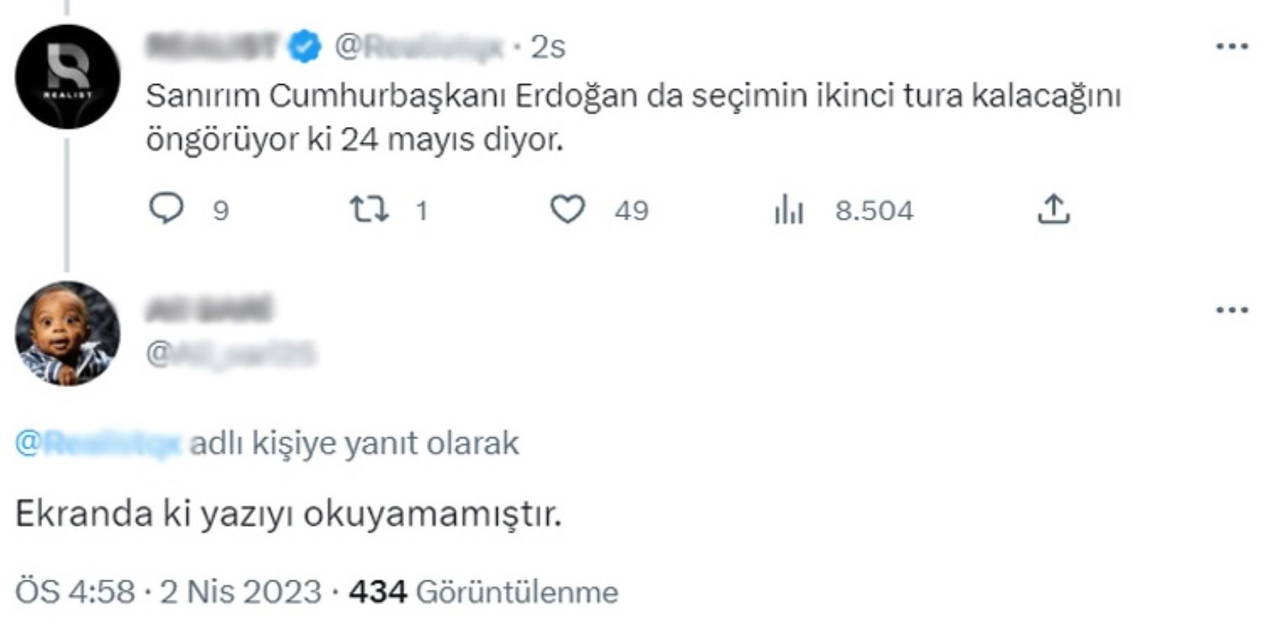
Task: Open more options on the top tweet
Action: click(1231, 47)
